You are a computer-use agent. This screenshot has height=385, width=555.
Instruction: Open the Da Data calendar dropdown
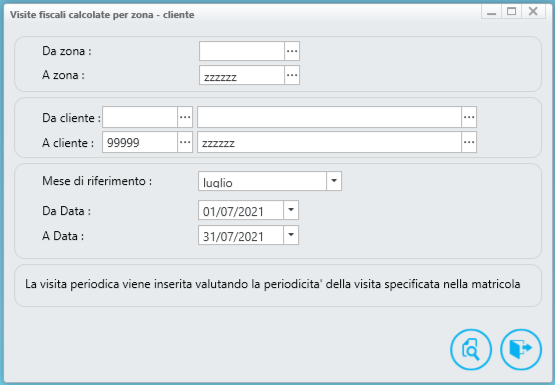(x=291, y=210)
